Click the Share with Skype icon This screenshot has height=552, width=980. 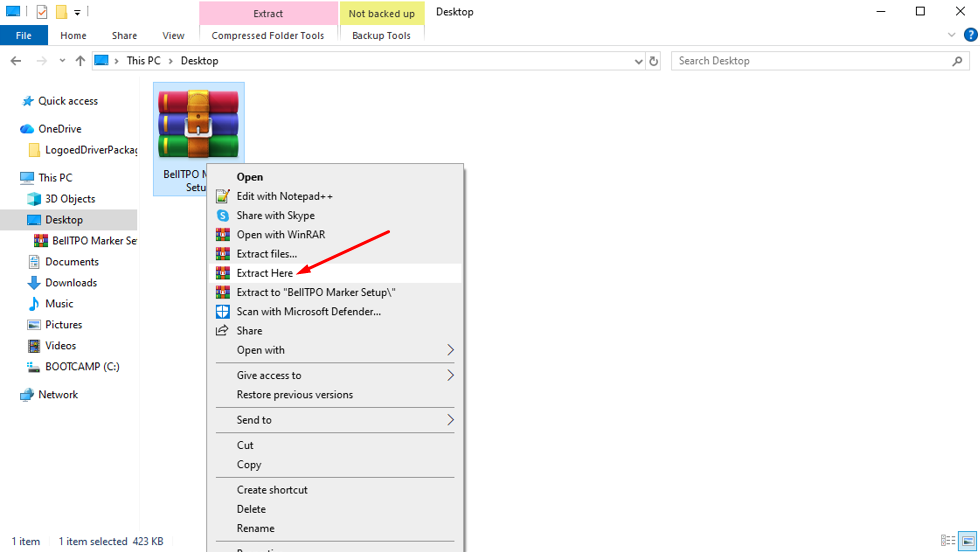[x=223, y=216]
